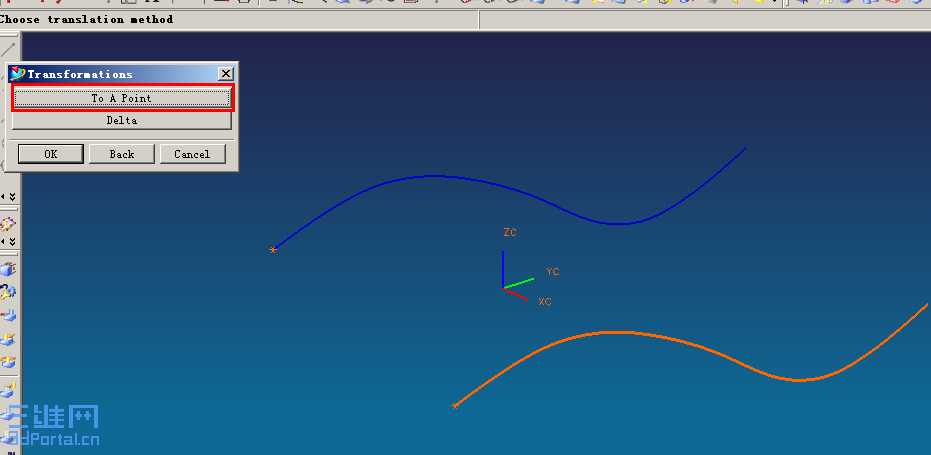The image size is (931, 455).
Task: Select the yellow post with curved arrows icon
Action: (8, 362)
